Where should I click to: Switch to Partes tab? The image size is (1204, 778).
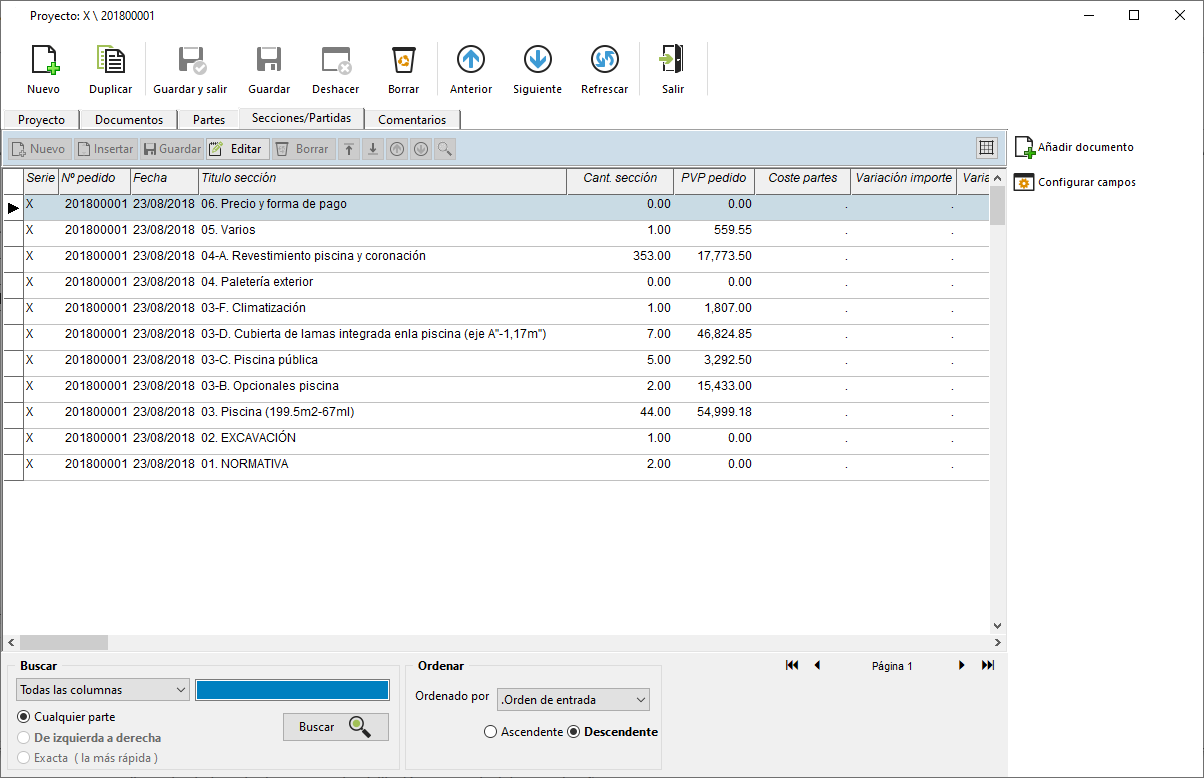(209, 119)
